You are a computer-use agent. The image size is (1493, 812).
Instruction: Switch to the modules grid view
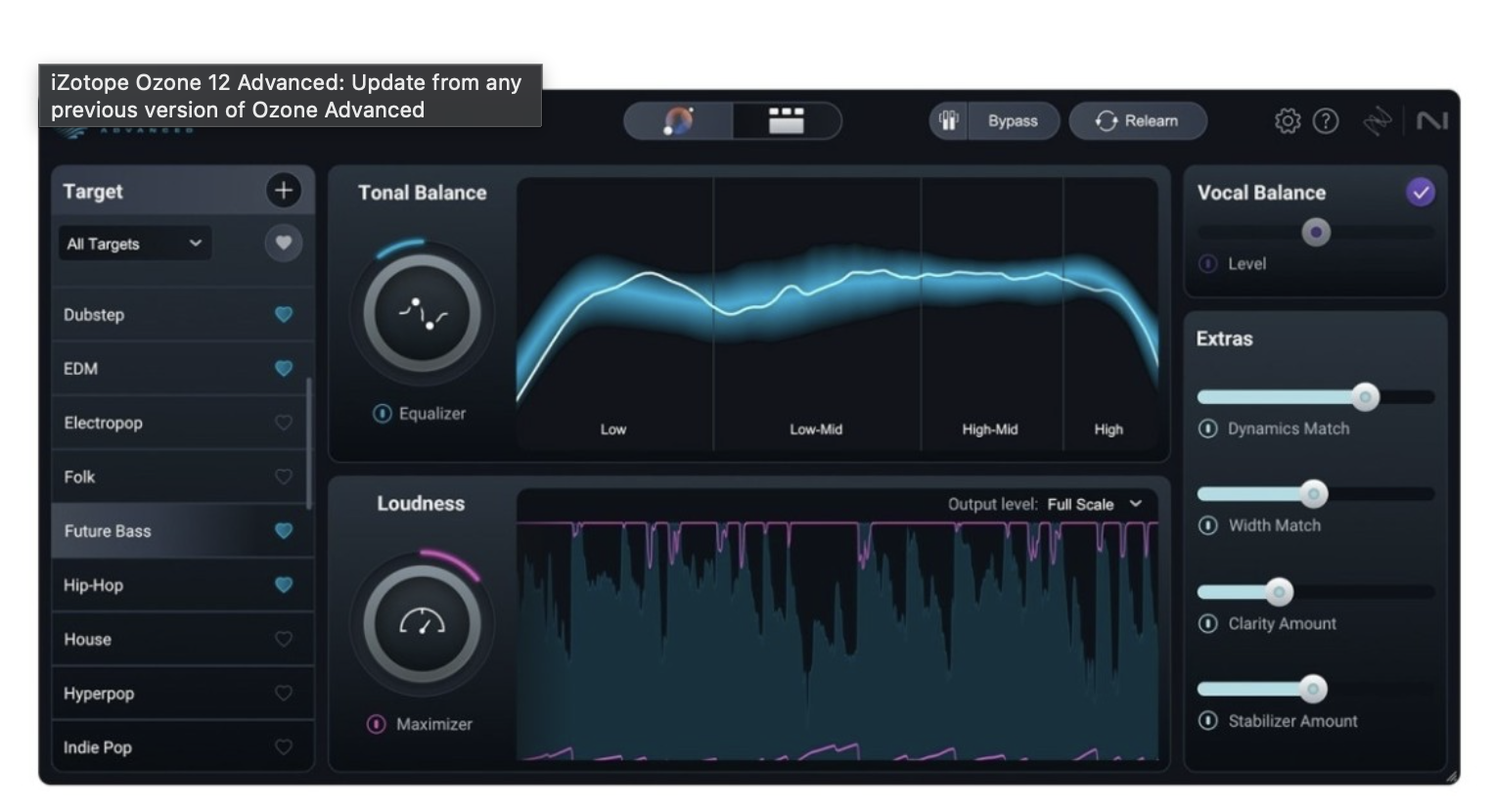point(786,121)
